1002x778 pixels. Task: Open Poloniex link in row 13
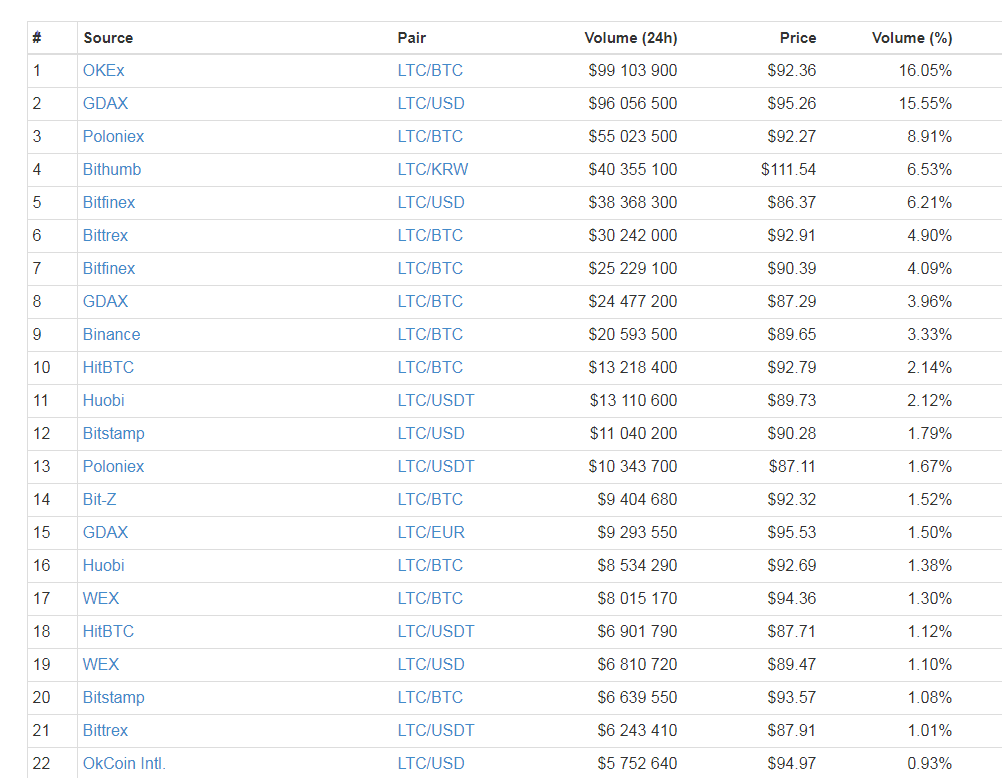(114, 466)
